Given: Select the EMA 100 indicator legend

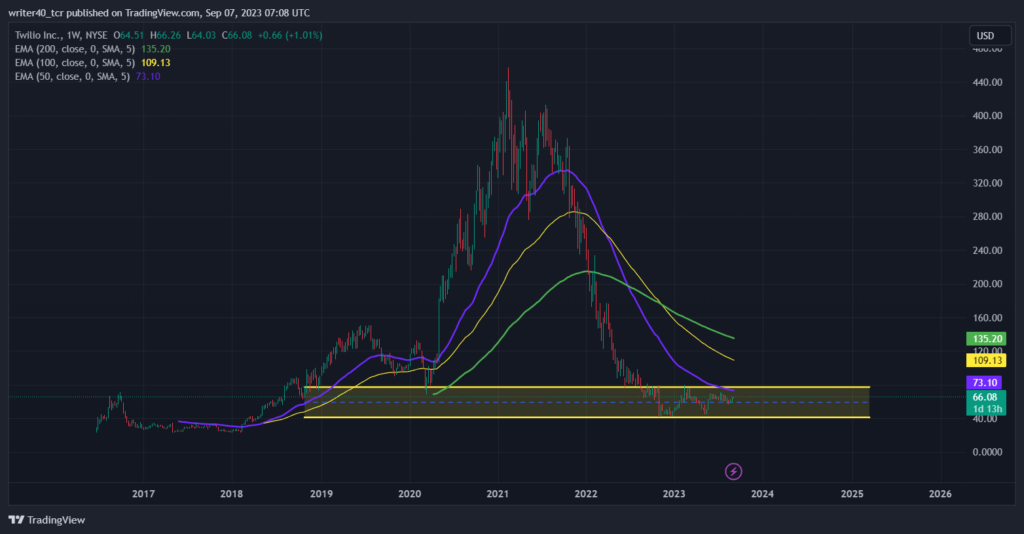Looking at the screenshot, I should pos(93,63).
